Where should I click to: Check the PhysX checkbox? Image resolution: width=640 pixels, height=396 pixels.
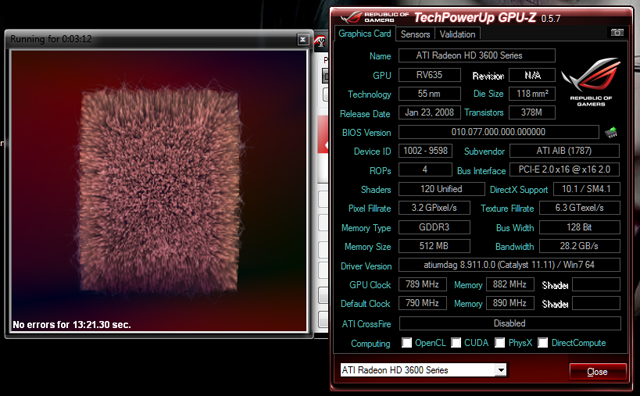point(500,343)
